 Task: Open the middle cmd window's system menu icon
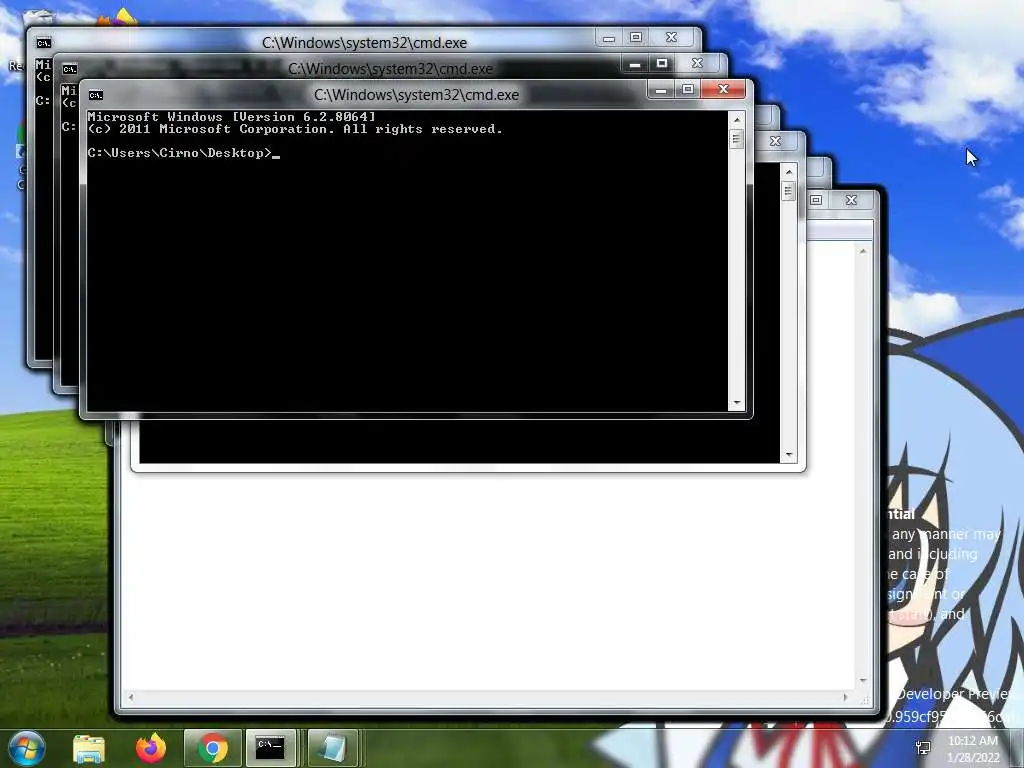[70, 69]
